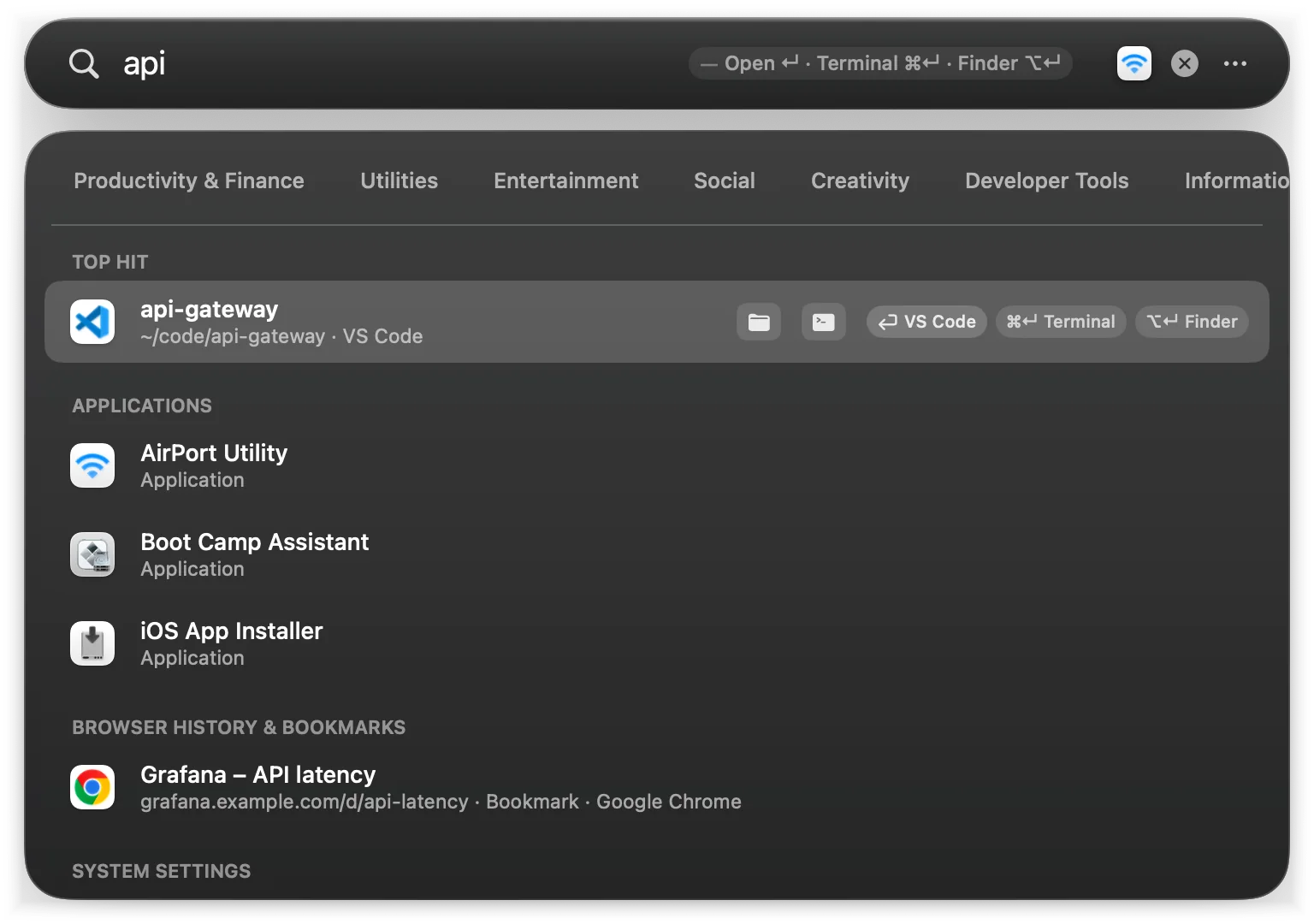Click the terminal icon on api-gateway row
The width and height of the screenshot is (1314, 924).
pos(824,322)
